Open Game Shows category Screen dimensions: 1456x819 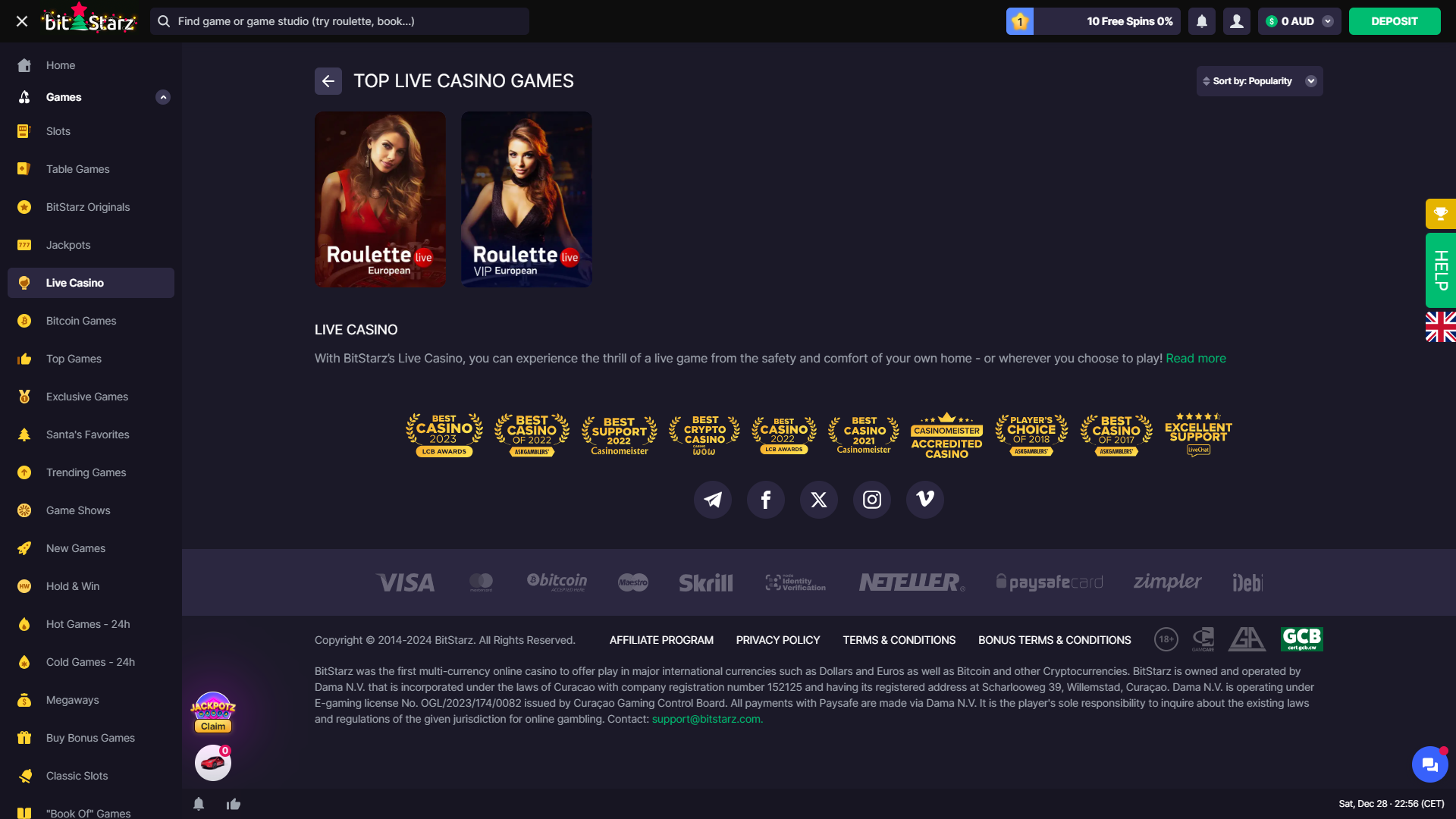pos(91,510)
